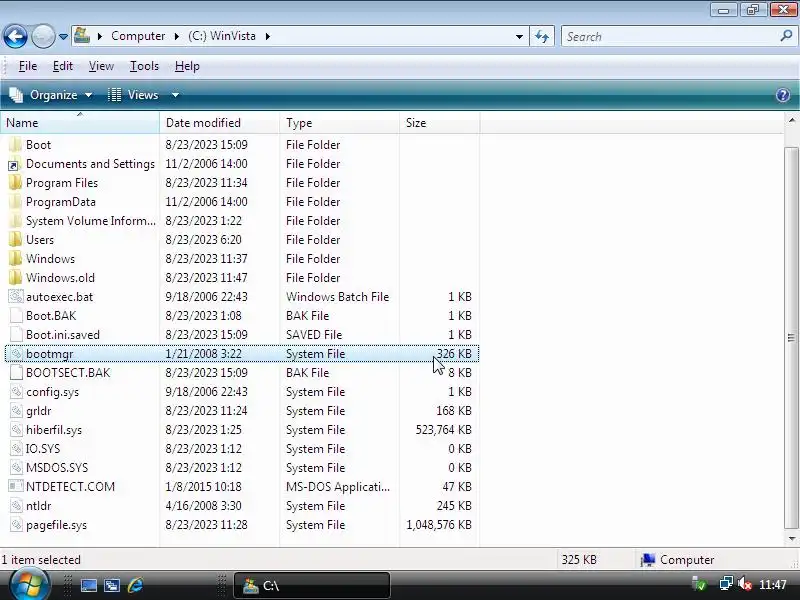Open the help question mark icon
The width and height of the screenshot is (800, 600).
(x=783, y=95)
